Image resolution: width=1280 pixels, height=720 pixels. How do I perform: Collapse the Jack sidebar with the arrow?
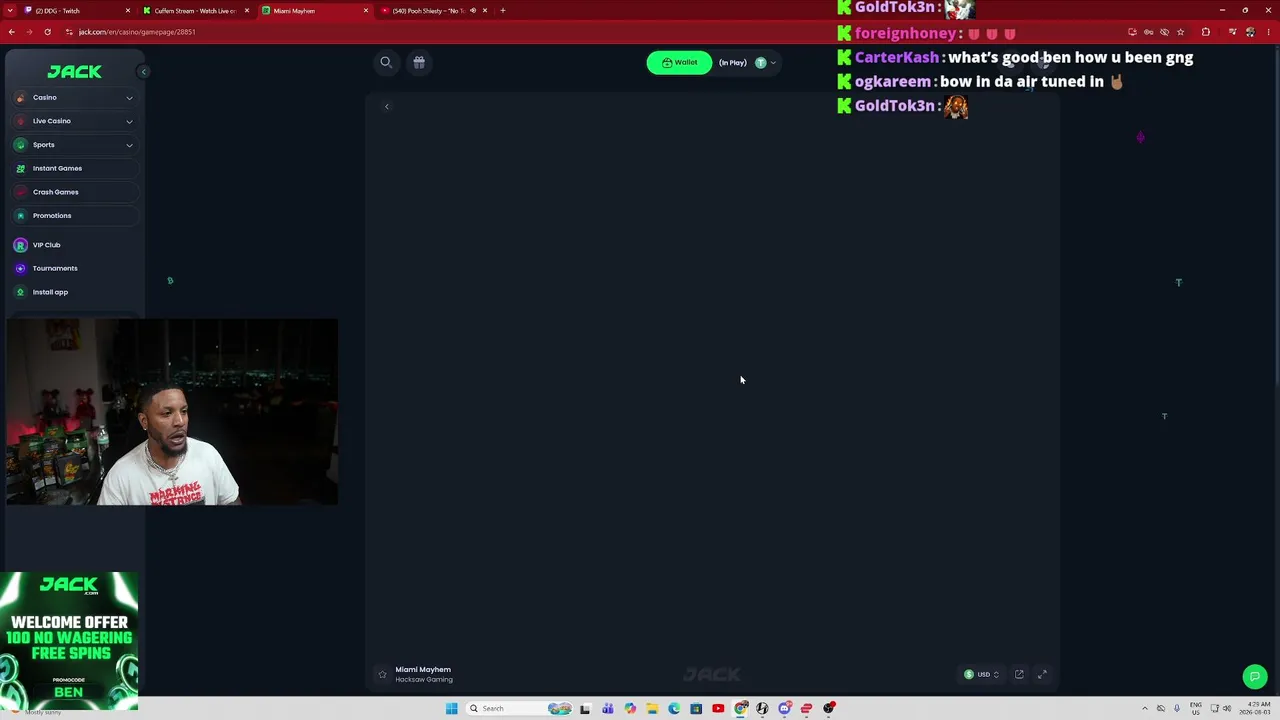[143, 72]
